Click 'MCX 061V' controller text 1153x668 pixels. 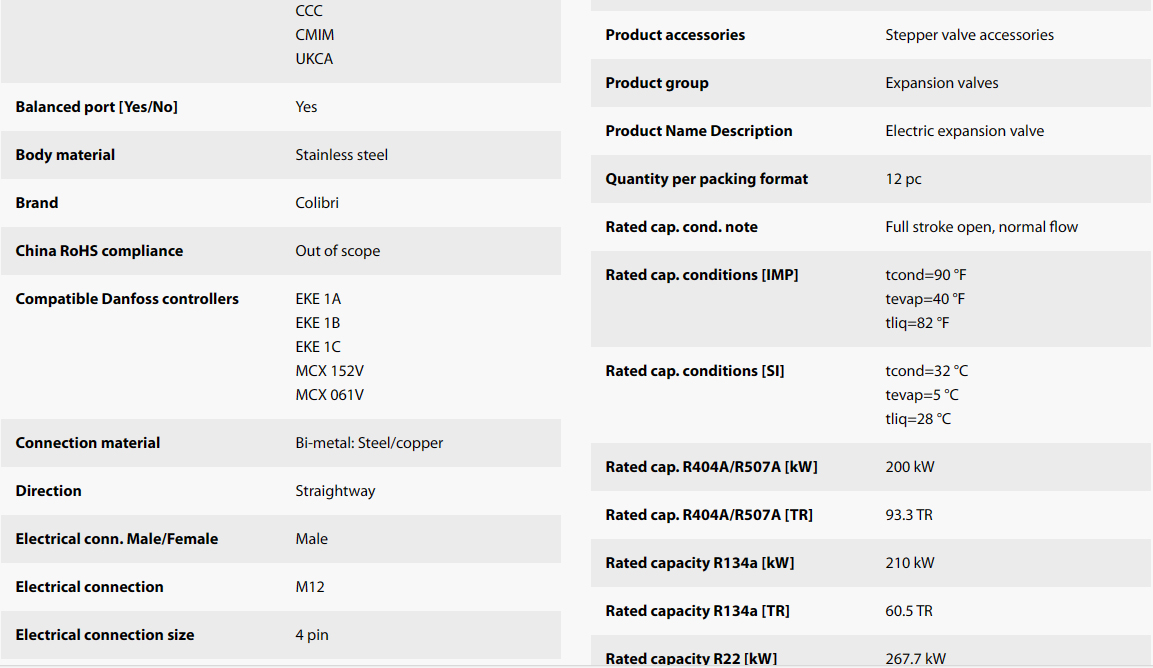(329, 395)
